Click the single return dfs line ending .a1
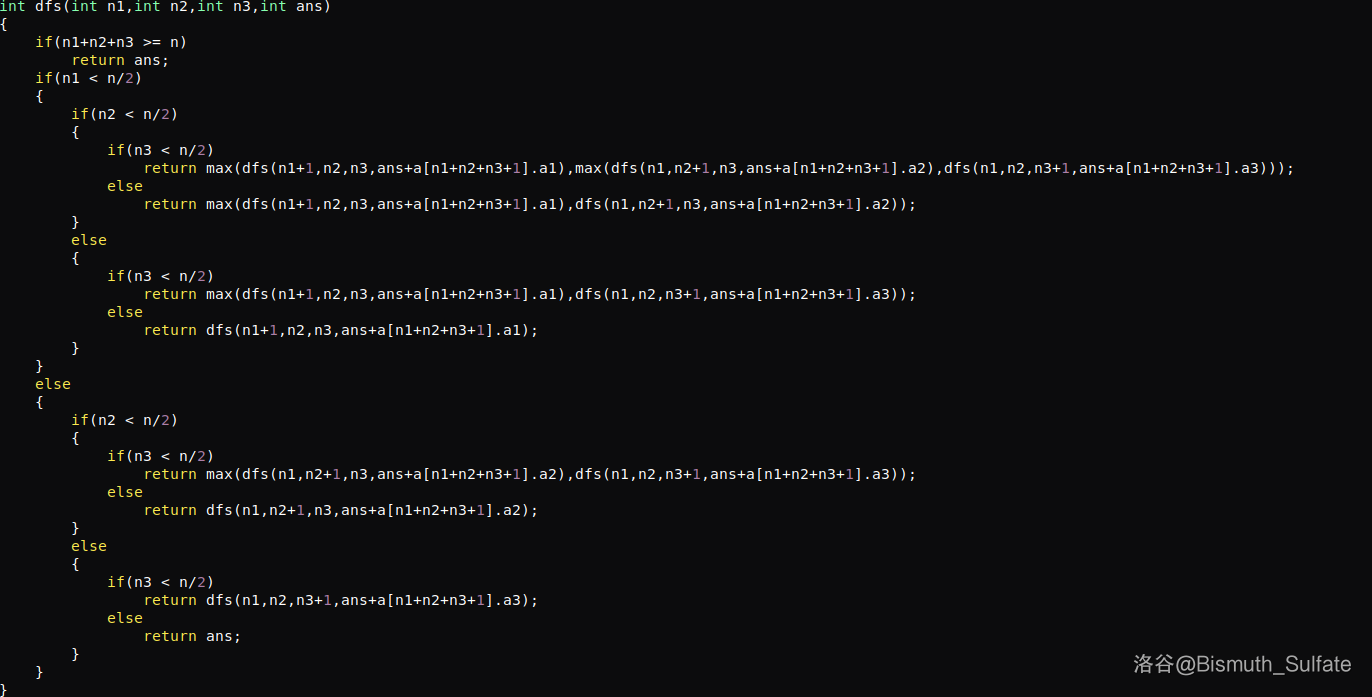1372x697 pixels. click(341, 330)
